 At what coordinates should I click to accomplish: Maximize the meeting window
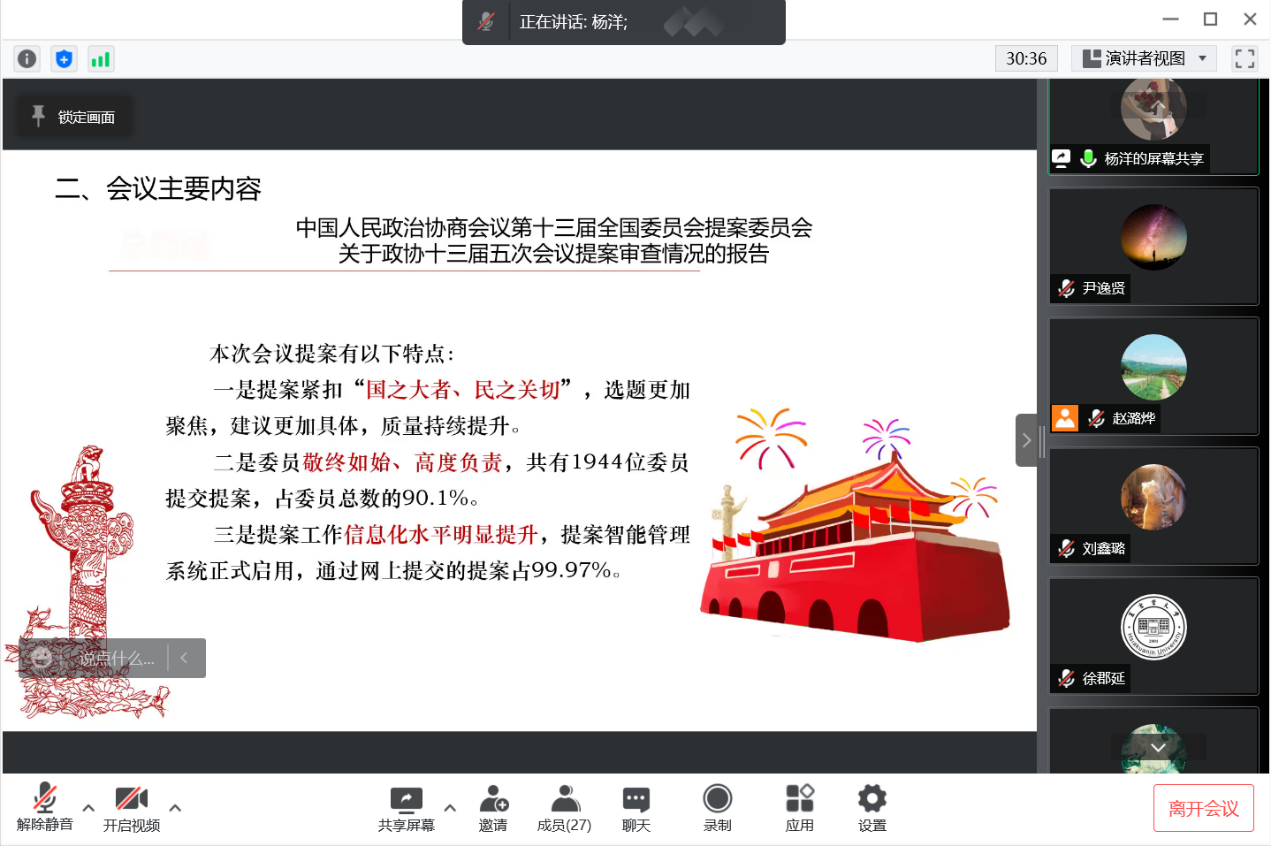click(x=1210, y=19)
